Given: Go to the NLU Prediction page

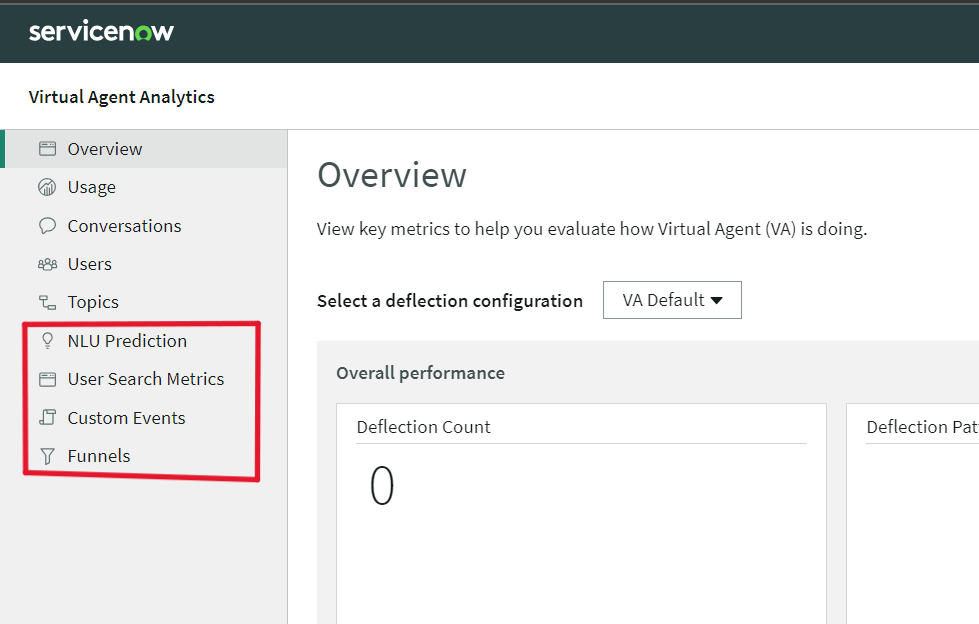Looking at the screenshot, I should point(127,340).
